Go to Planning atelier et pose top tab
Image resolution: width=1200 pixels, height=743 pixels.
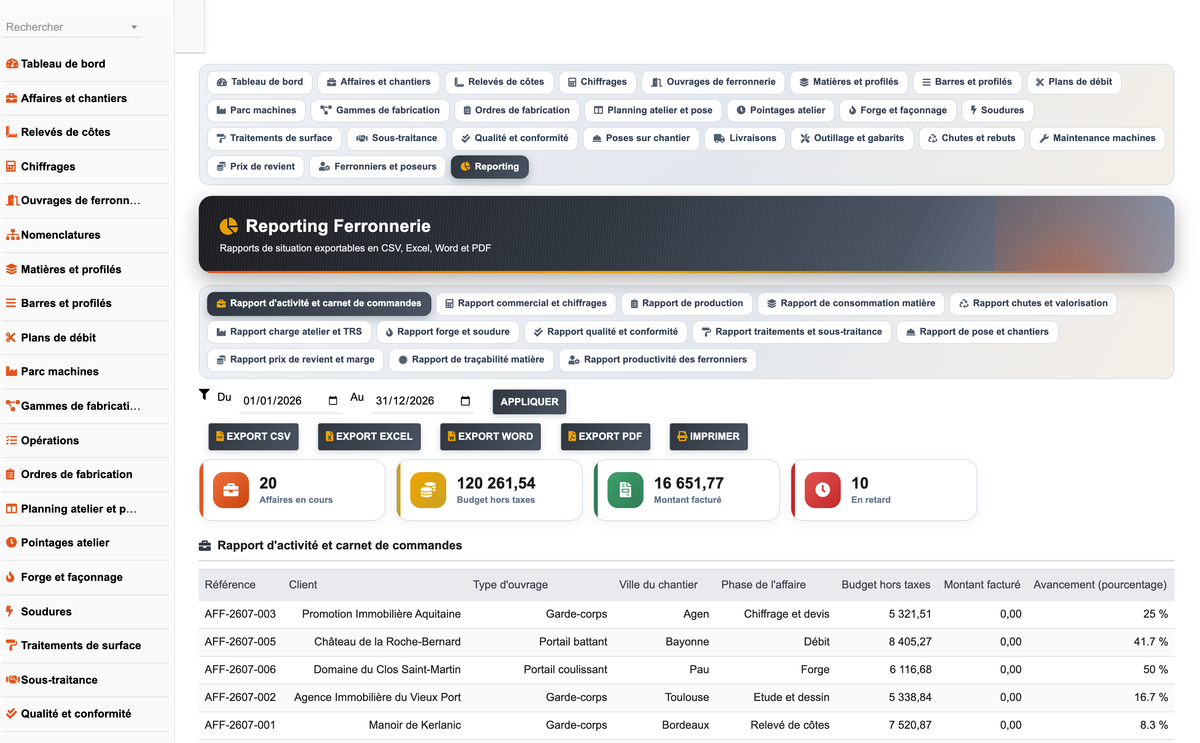(x=653, y=110)
